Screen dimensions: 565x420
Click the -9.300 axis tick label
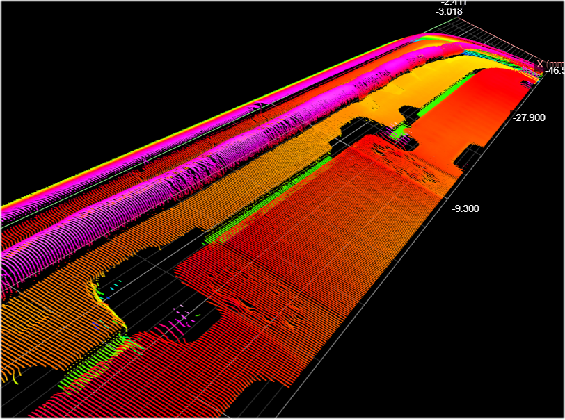(466, 209)
